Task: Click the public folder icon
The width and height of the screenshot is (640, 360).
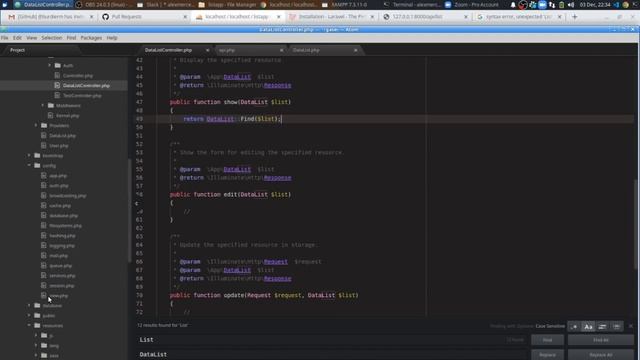Action: click(37, 316)
